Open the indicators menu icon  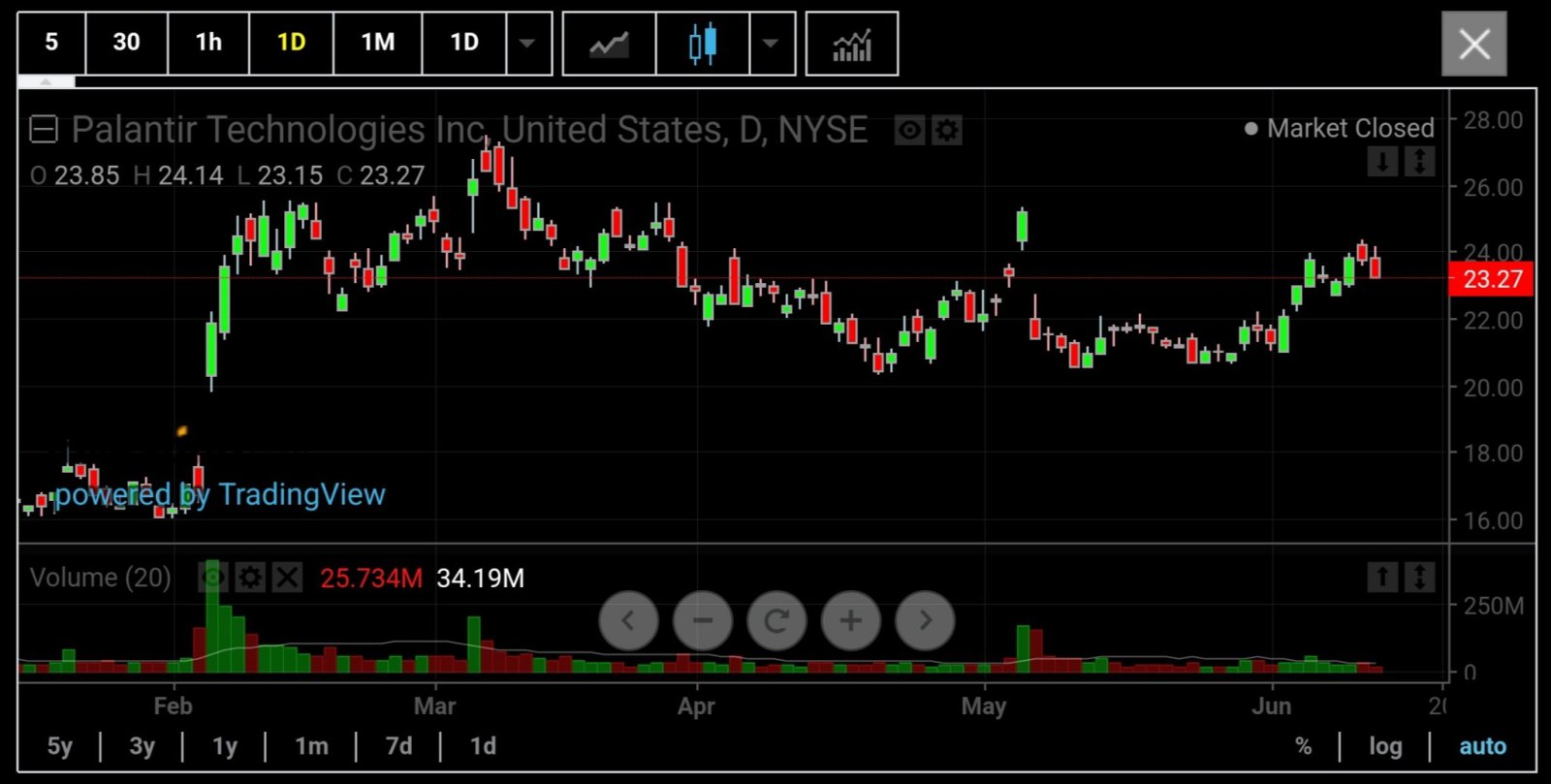click(x=852, y=44)
